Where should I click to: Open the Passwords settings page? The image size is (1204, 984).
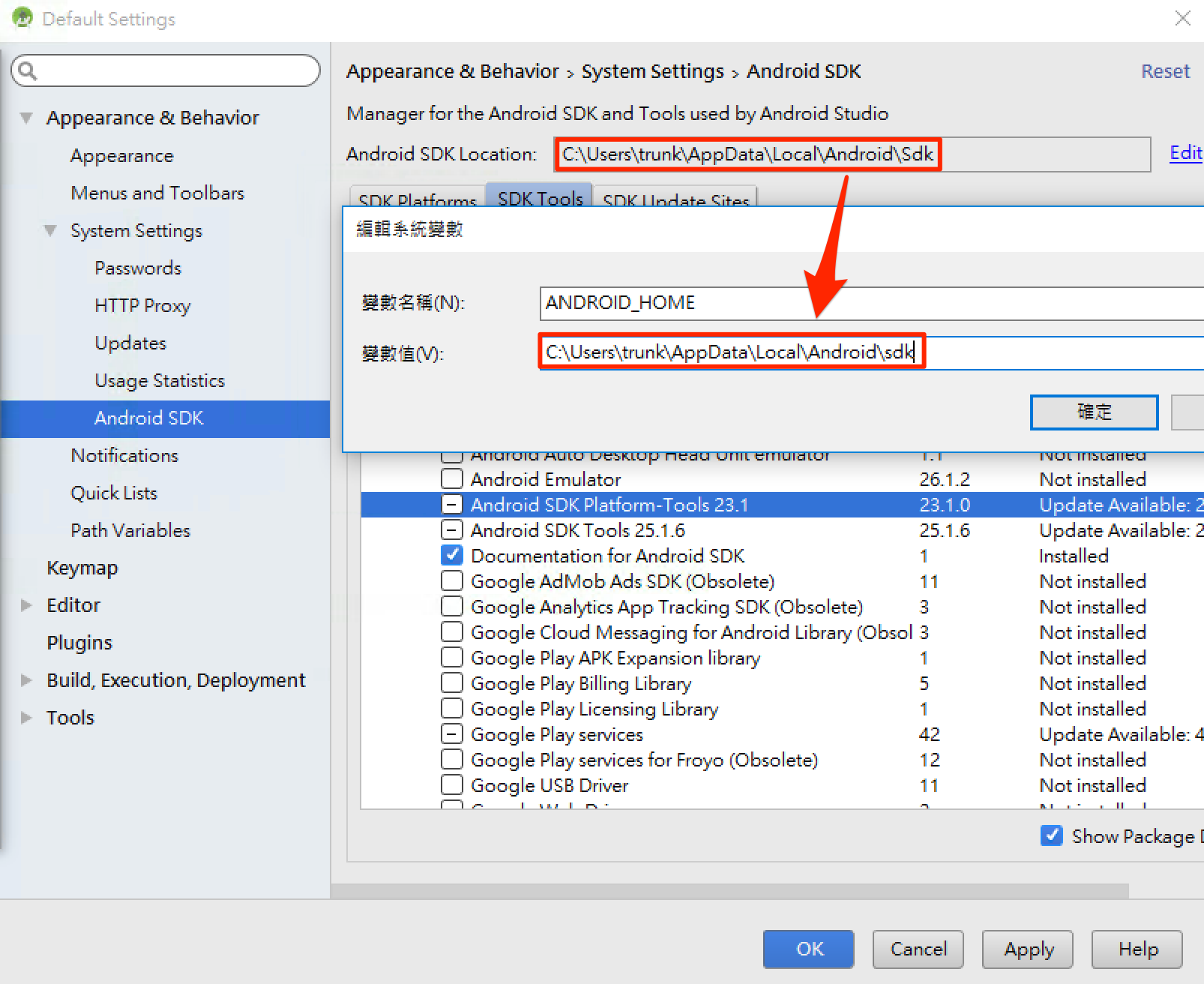click(138, 268)
